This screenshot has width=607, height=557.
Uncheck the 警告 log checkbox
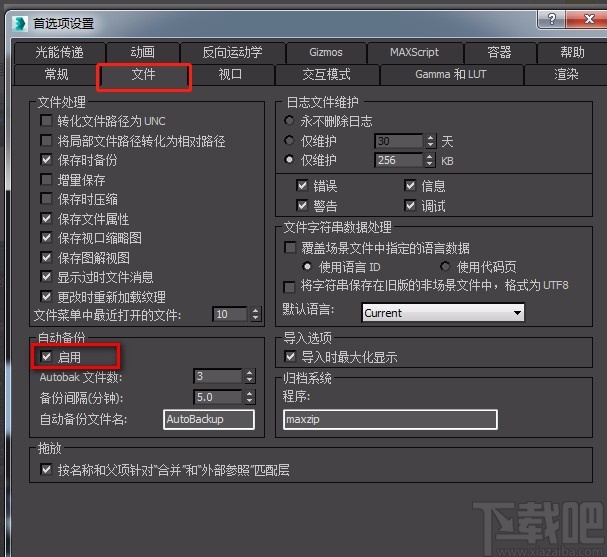coord(302,205)
